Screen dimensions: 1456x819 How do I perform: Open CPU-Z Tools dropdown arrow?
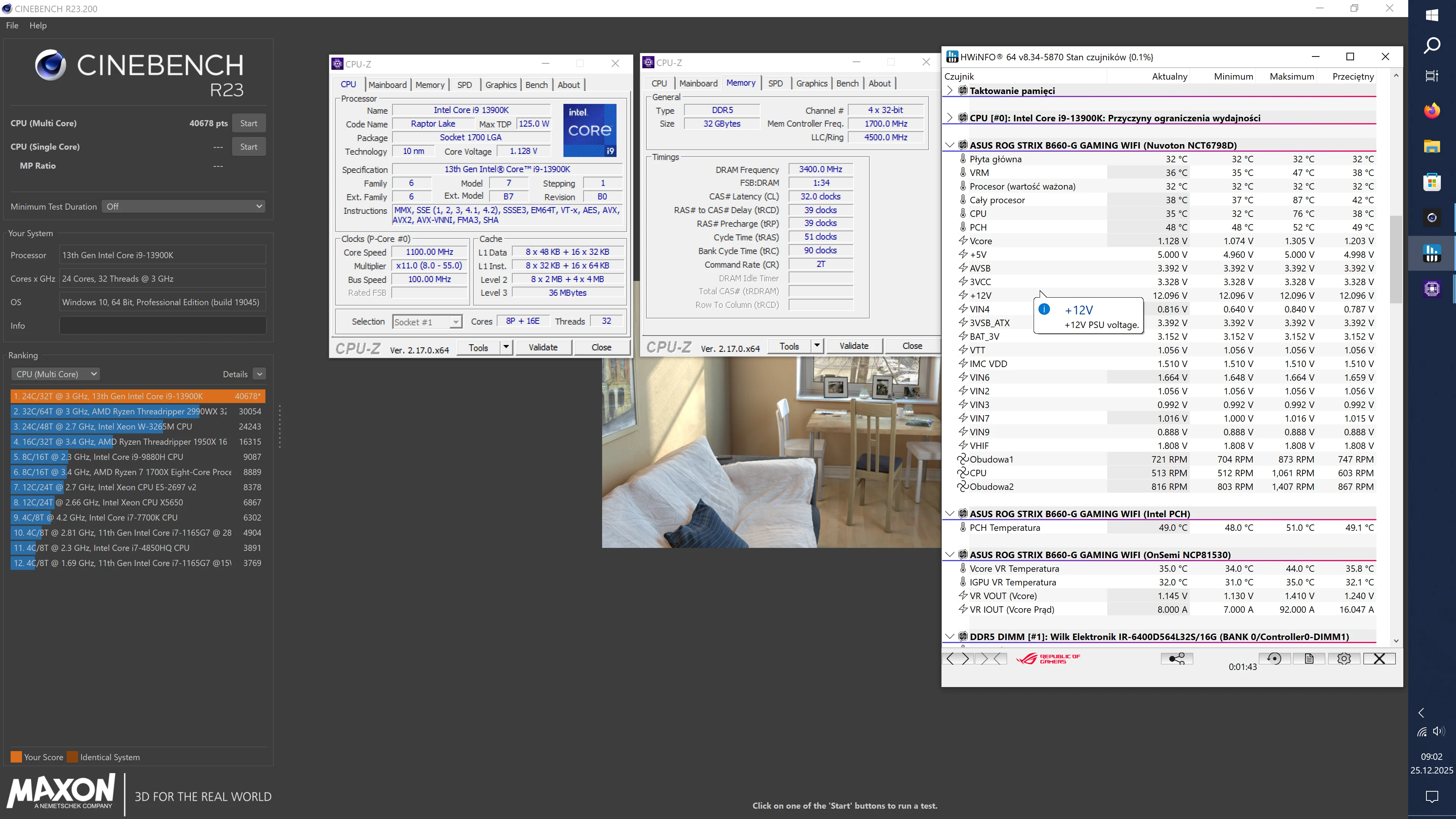point(506,347)
